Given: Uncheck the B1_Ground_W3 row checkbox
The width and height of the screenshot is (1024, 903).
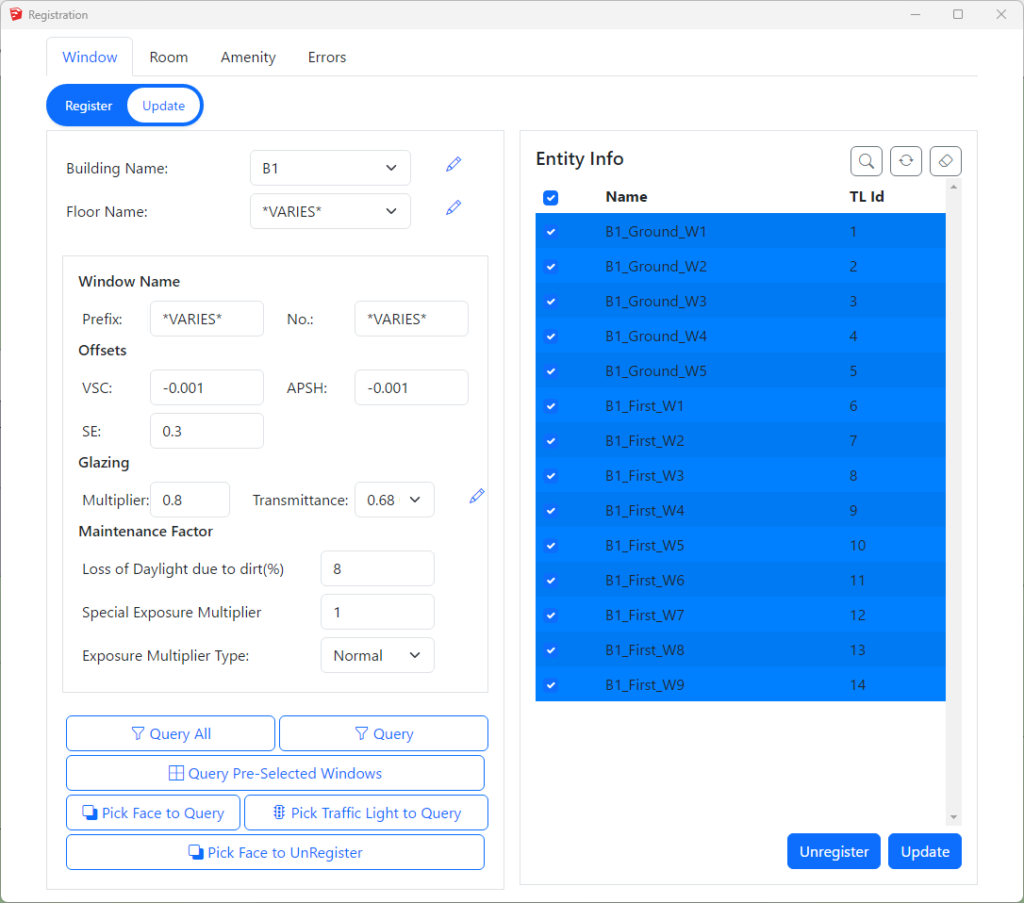Looking at the screenshot, I should (550, 302).
